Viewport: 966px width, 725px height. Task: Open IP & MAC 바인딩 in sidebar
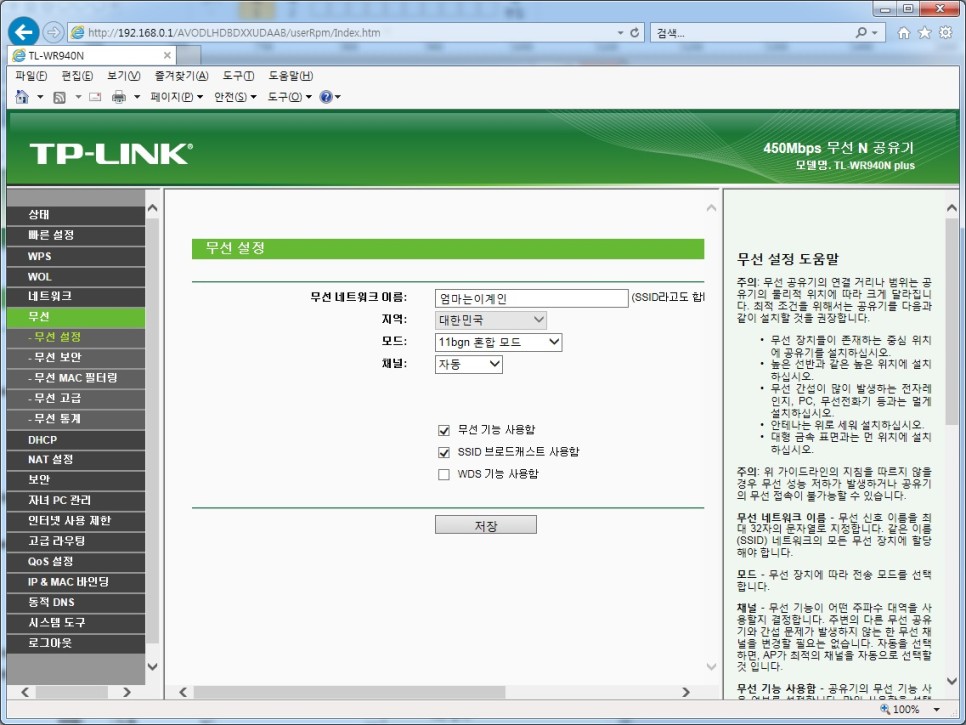(76, 582)
